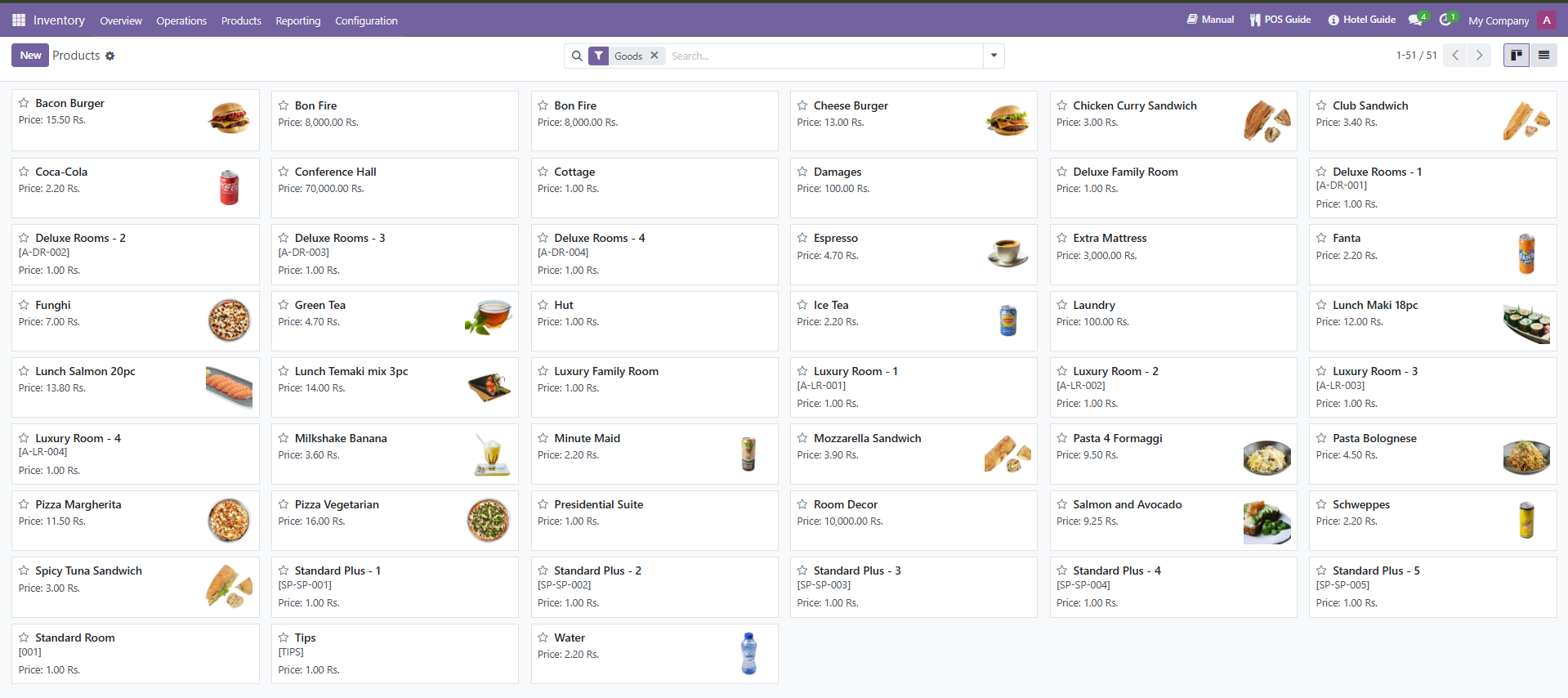Open the Funghi pizza image
Image resolution: width=1568 pixels, height=698 pixels.
(229, 320)
